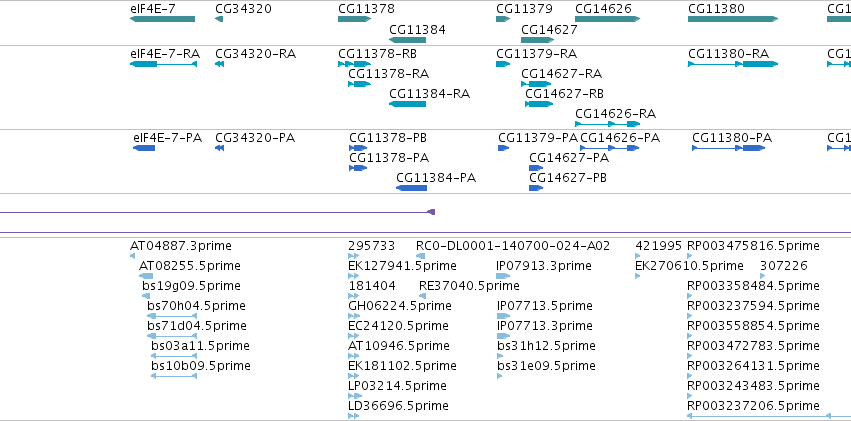Click the CG11379-PA protein

504,148
